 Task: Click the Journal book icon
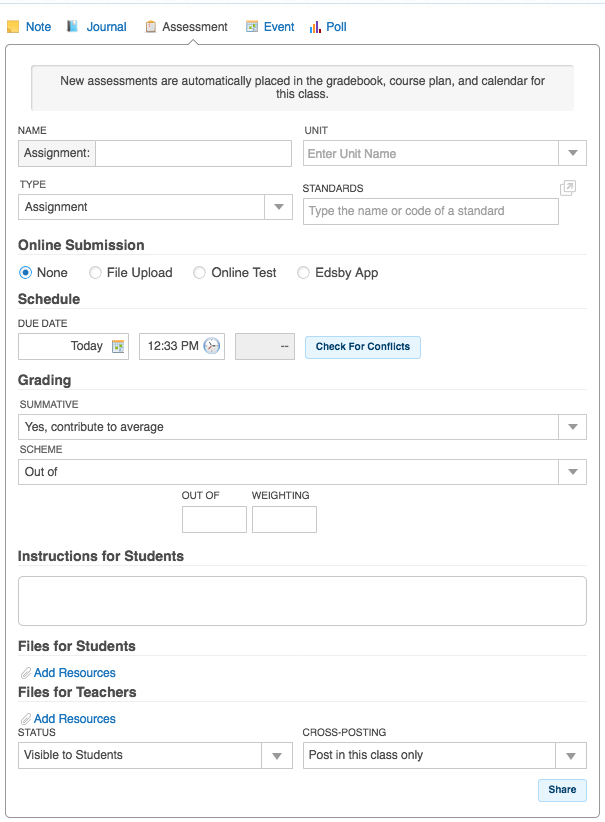tap(72, 27)
